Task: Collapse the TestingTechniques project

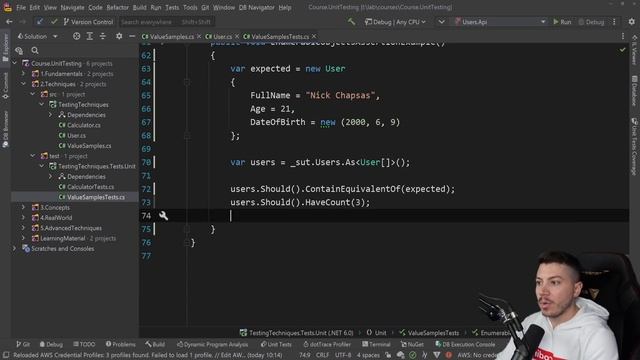Action: pyautogui.click(x=42, y=104)
